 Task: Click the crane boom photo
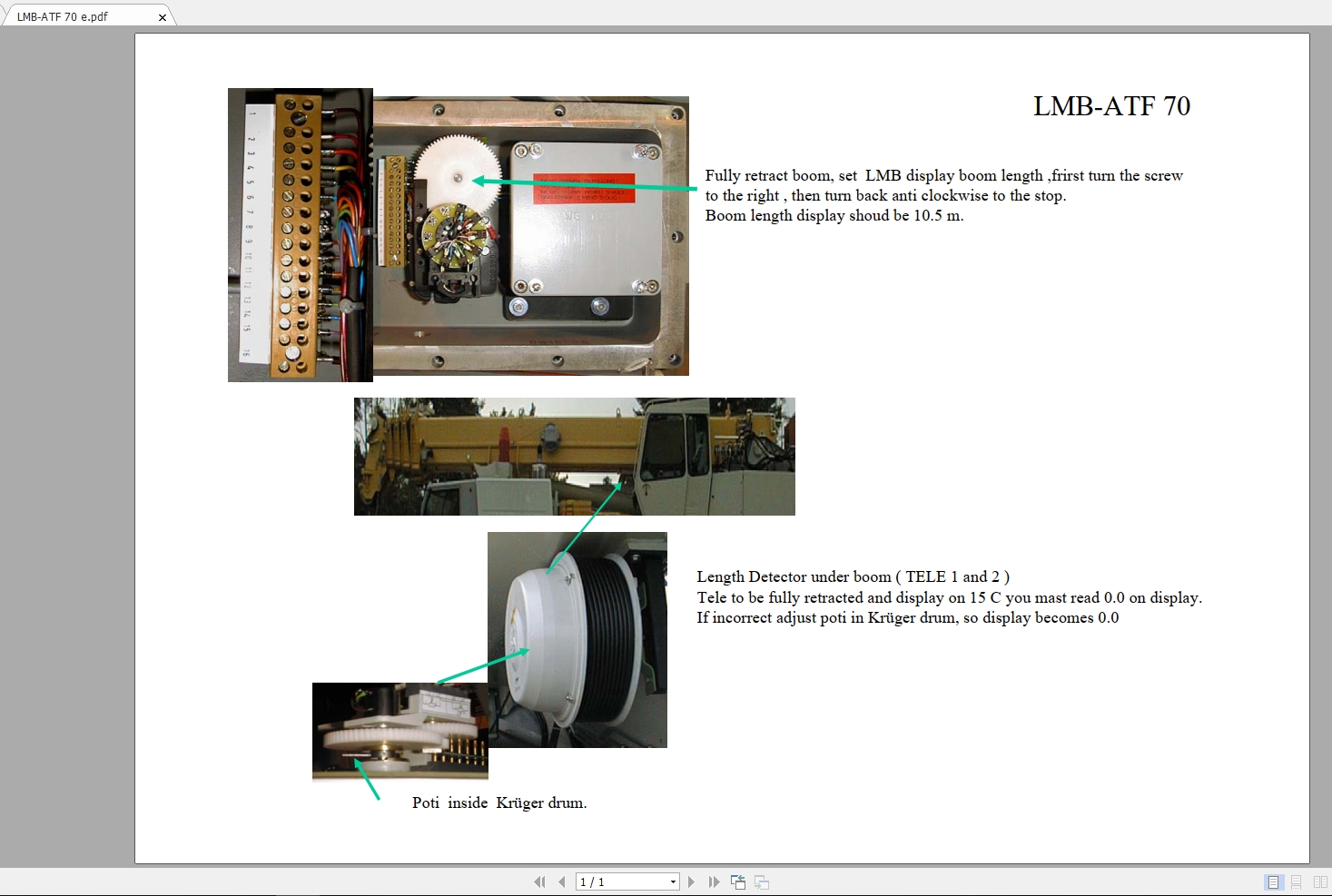point(574,457)
